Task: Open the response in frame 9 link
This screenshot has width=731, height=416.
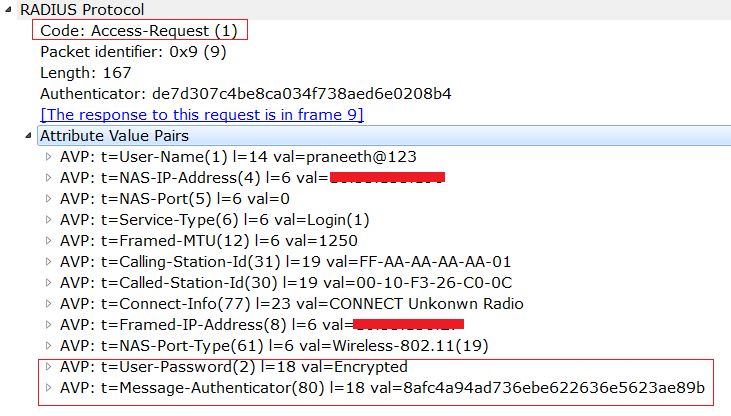Action: pyautogui.click(x=201, y=114)
